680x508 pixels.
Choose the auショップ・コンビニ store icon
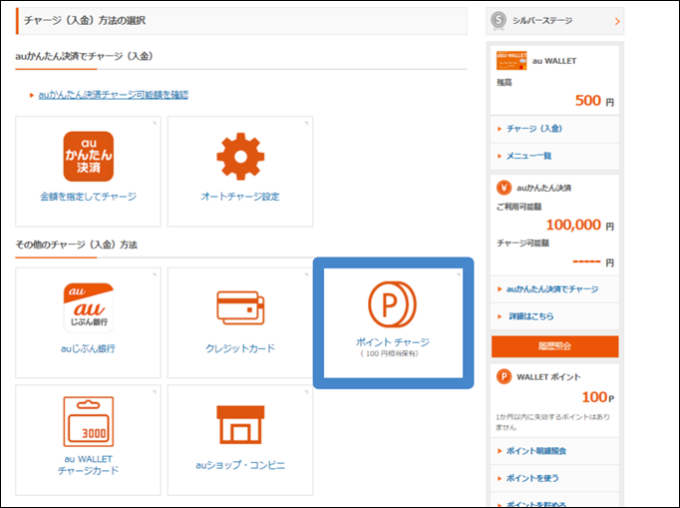coord(240,425)
